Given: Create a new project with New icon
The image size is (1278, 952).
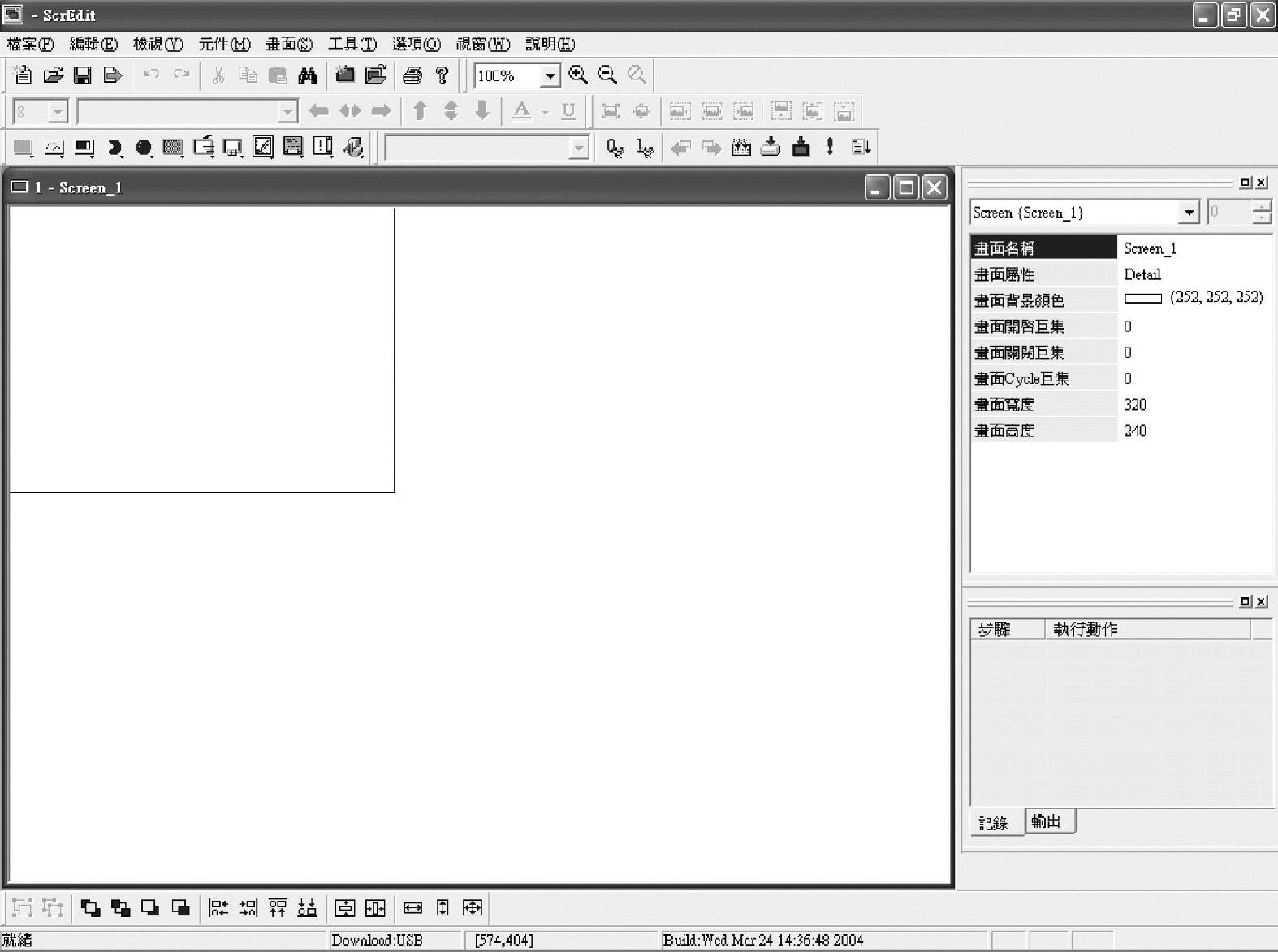Looking at the screenshot, I should point(23,75).
